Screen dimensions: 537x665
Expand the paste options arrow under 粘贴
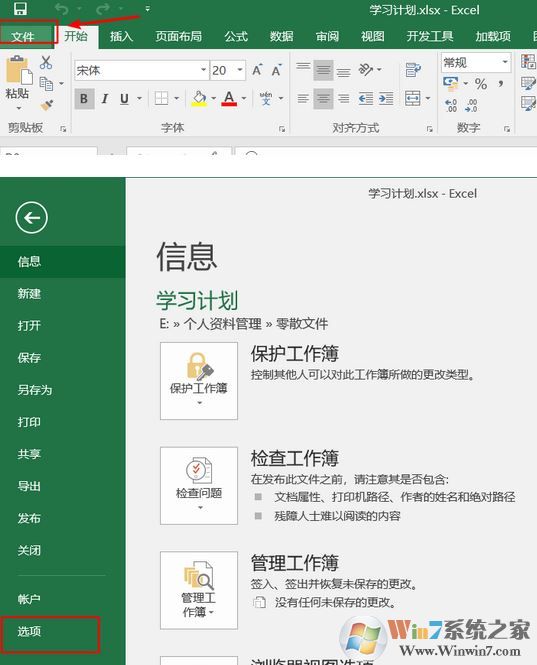tap(19, 109)
